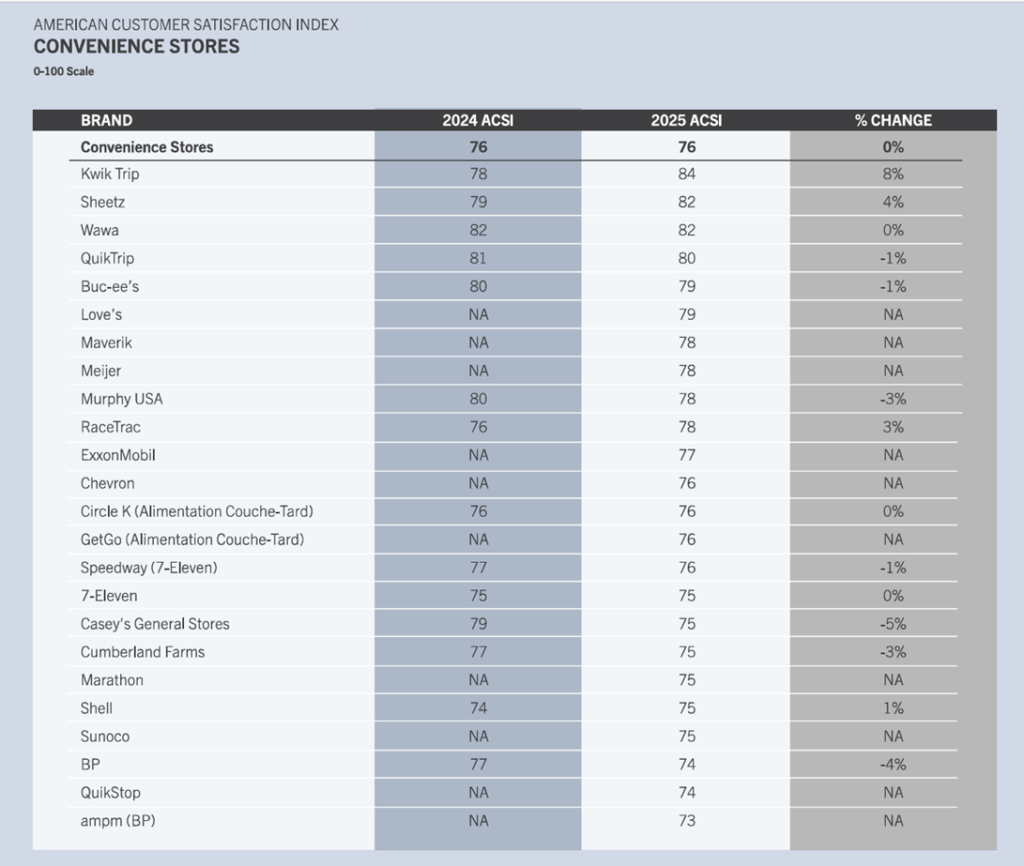Click Kwik Trip's 8% change value
The width and height of the screenshot is (1024, 866).
[893, 174]
